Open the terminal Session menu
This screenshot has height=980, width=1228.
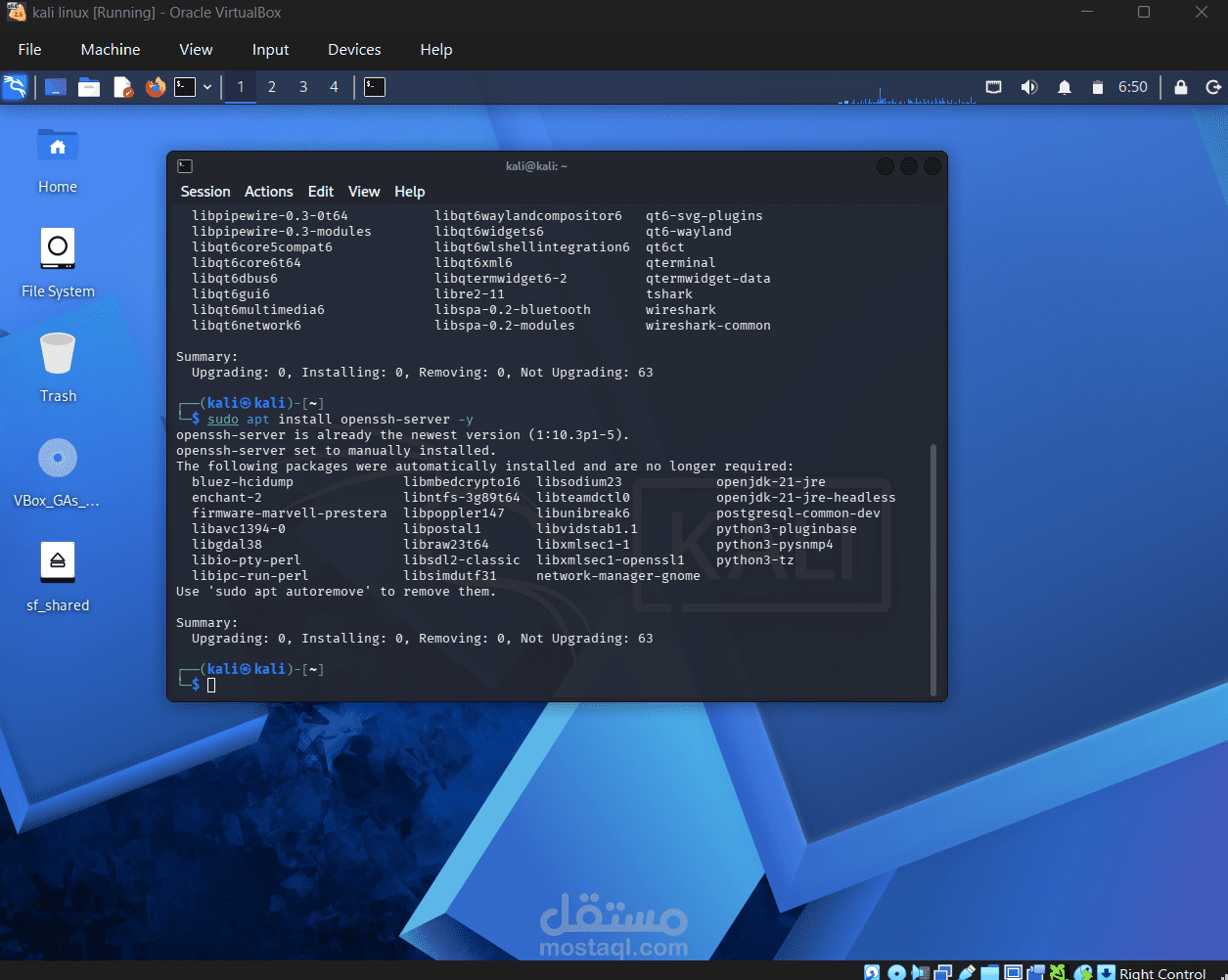(x=205, y=192)
